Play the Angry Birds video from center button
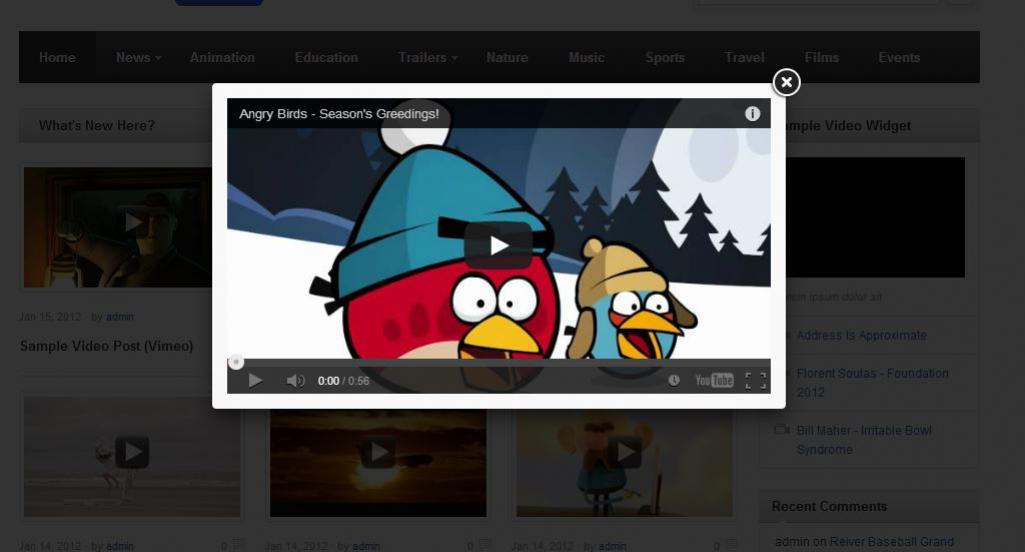Screen dimensions: 1025x552 [499, 245]
